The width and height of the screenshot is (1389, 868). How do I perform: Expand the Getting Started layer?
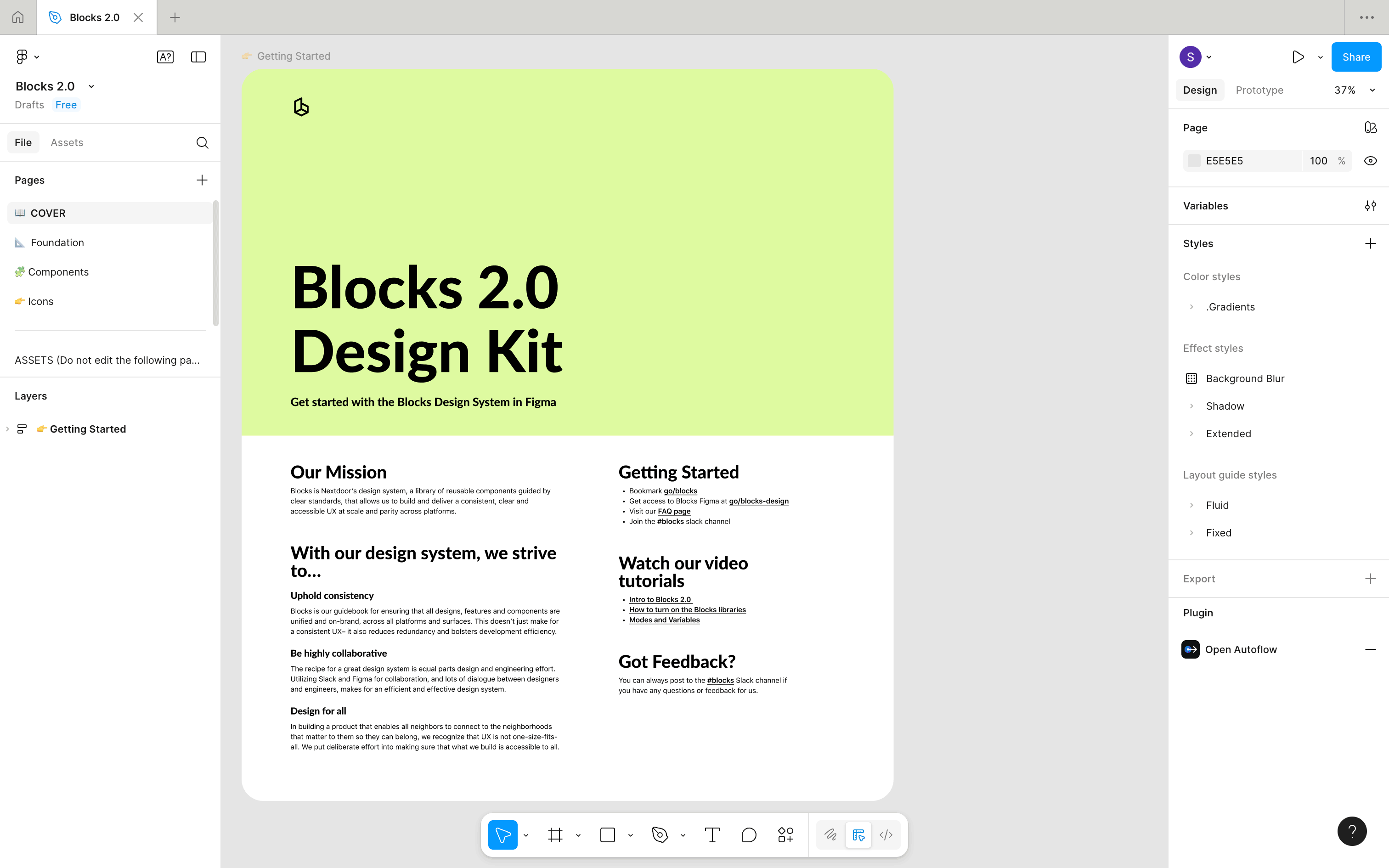point(7,429)
